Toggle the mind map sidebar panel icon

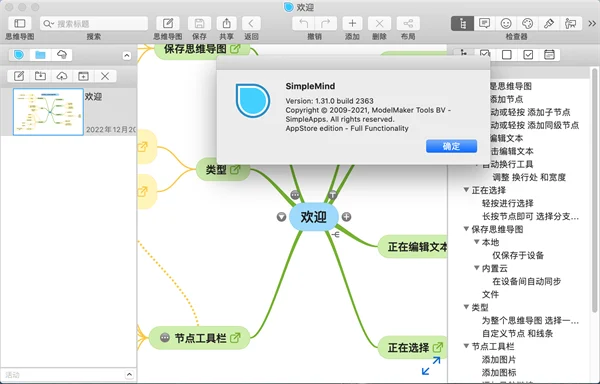(20, 24)
